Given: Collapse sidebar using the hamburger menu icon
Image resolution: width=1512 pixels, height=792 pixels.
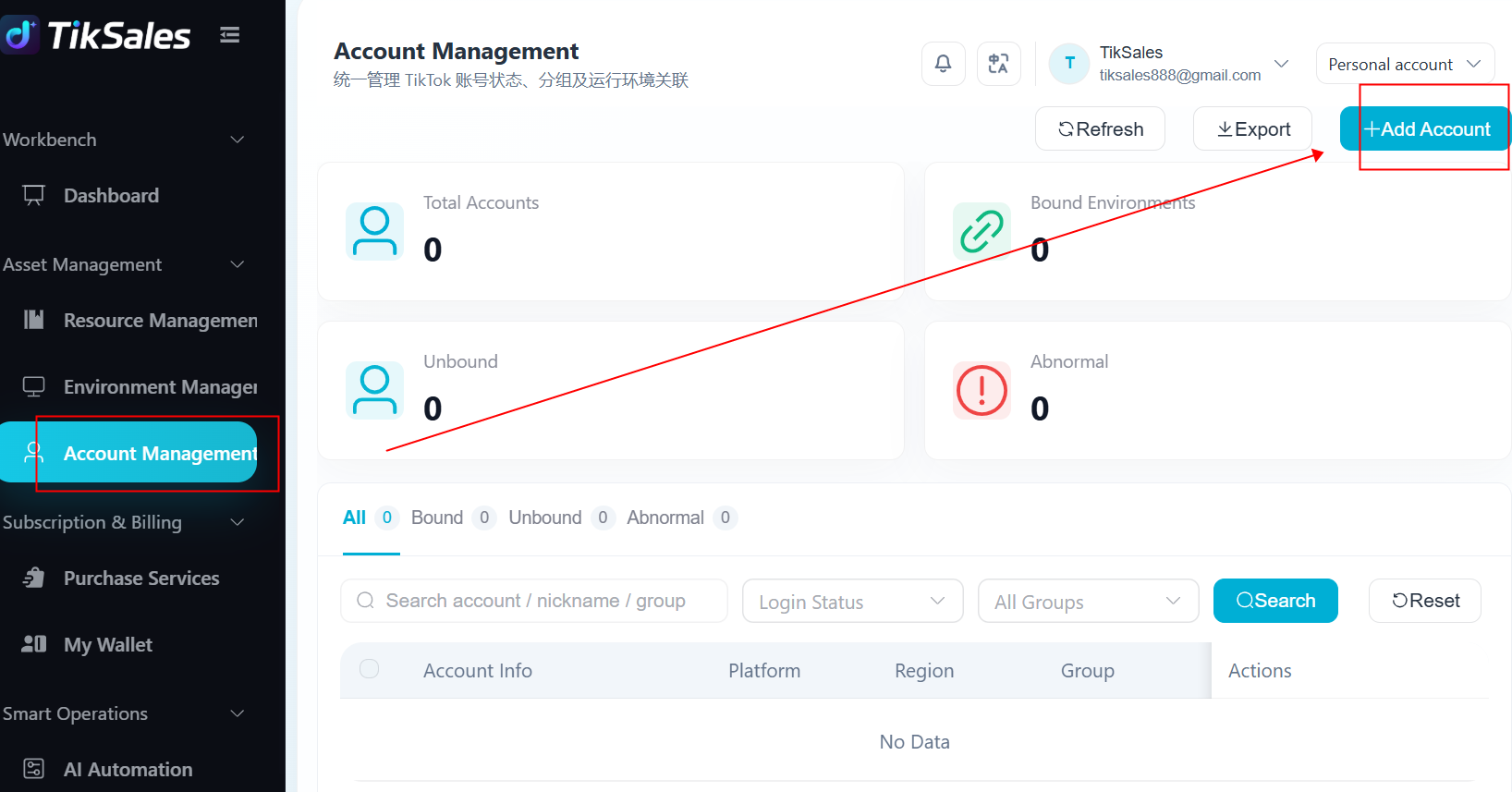Looking at the screenshot, I should coord(230,35).
